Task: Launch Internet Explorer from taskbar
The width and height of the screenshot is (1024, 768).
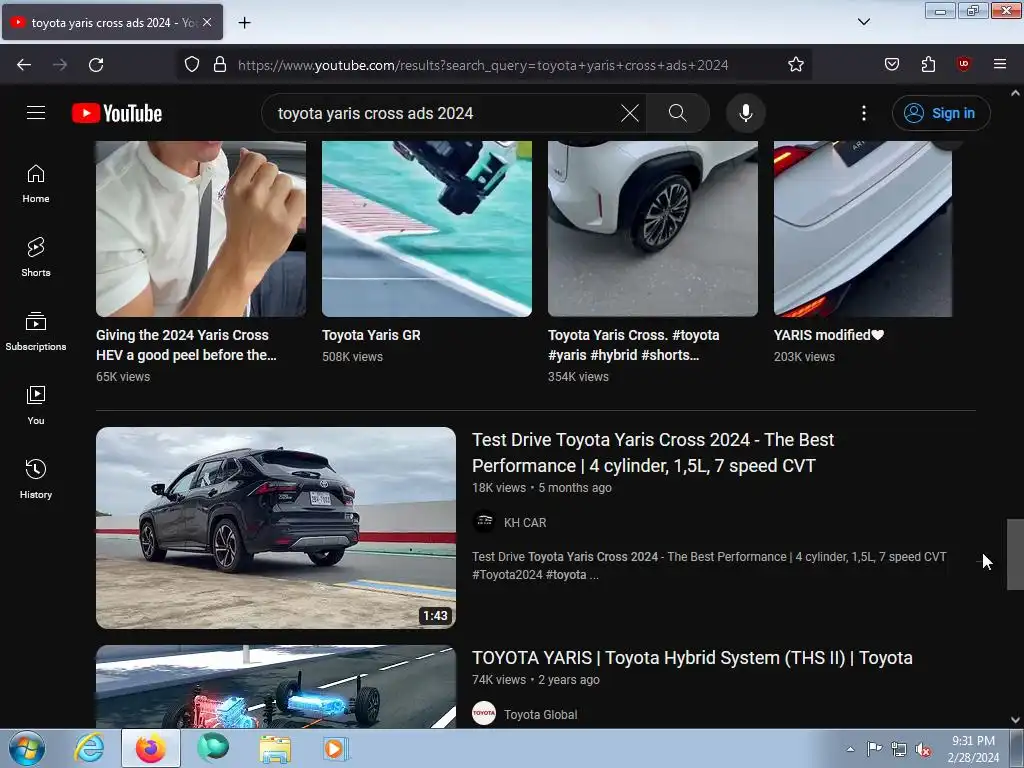Action: tap(89, 748)
